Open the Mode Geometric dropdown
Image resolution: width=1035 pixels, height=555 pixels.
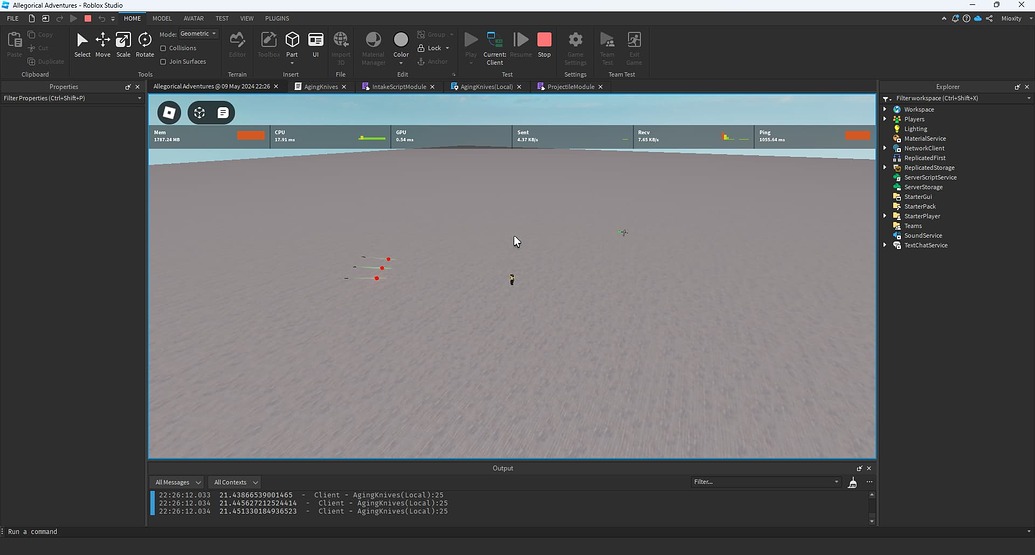[x=198, y=34]
